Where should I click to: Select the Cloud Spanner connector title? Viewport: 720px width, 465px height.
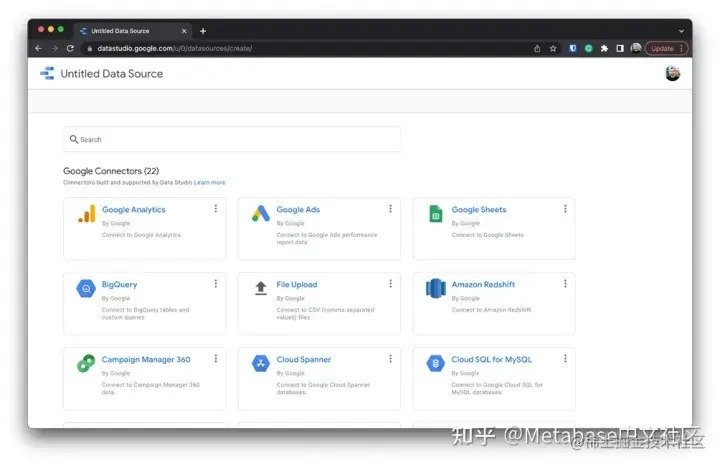pos(304,359)
